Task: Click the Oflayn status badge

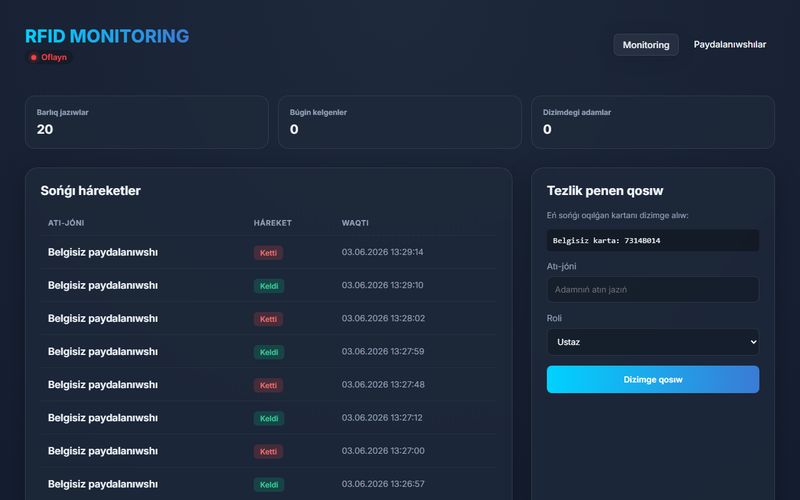Action: coord(49,57)
